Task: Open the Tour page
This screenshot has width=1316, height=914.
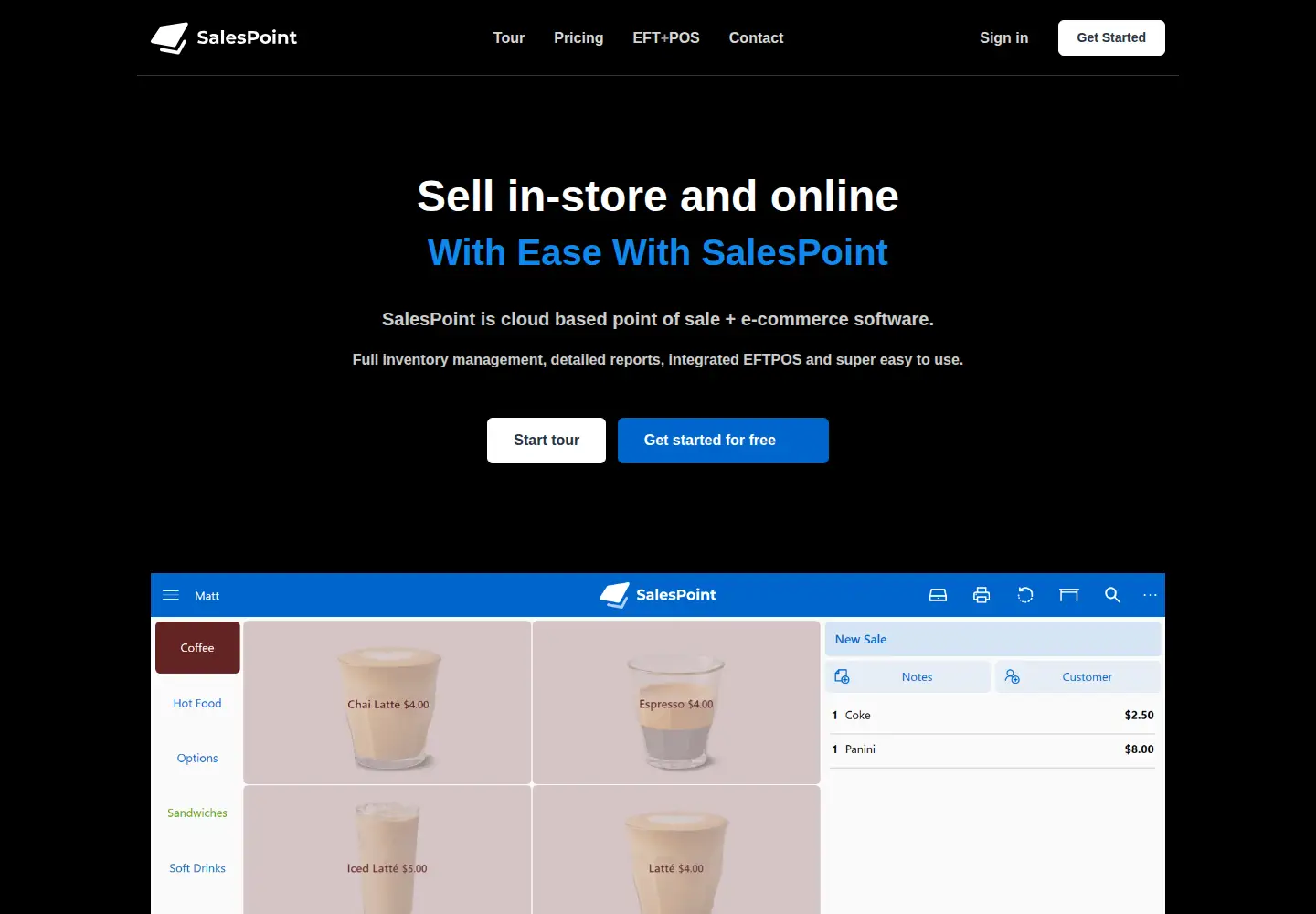Action: (x=509, y=37)
